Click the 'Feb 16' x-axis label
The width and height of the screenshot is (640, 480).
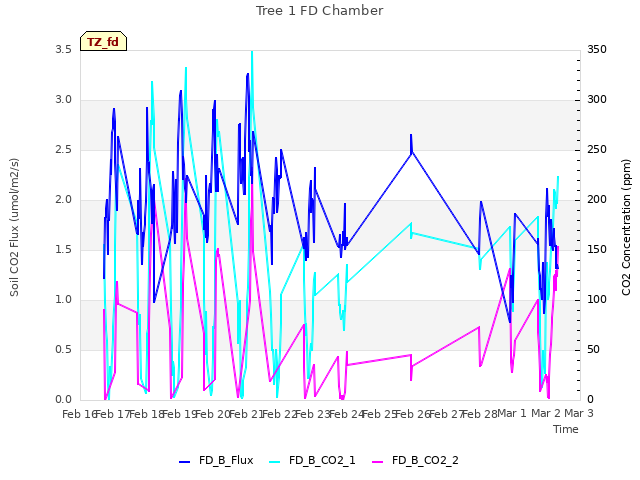79,414
